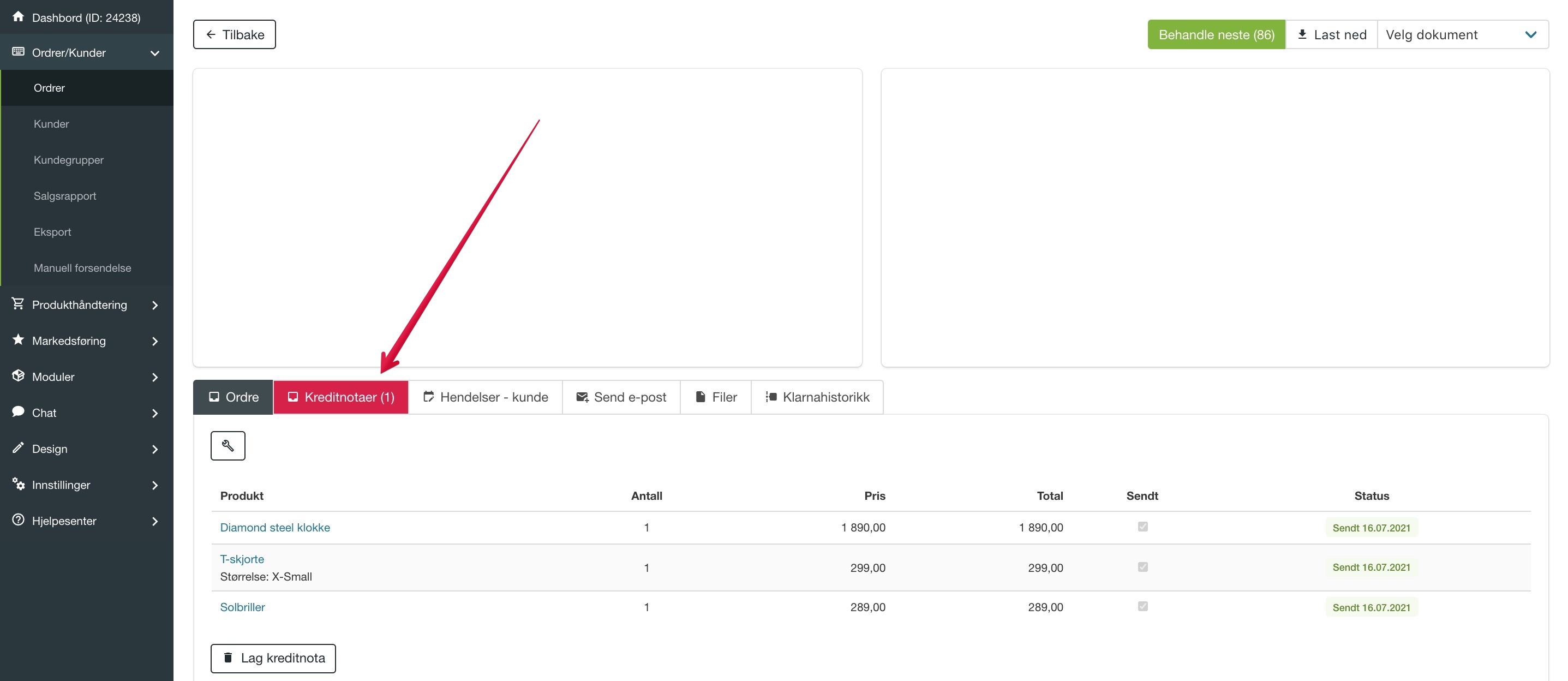Open Salgsrapport in the sidebar

pos(87,195)
